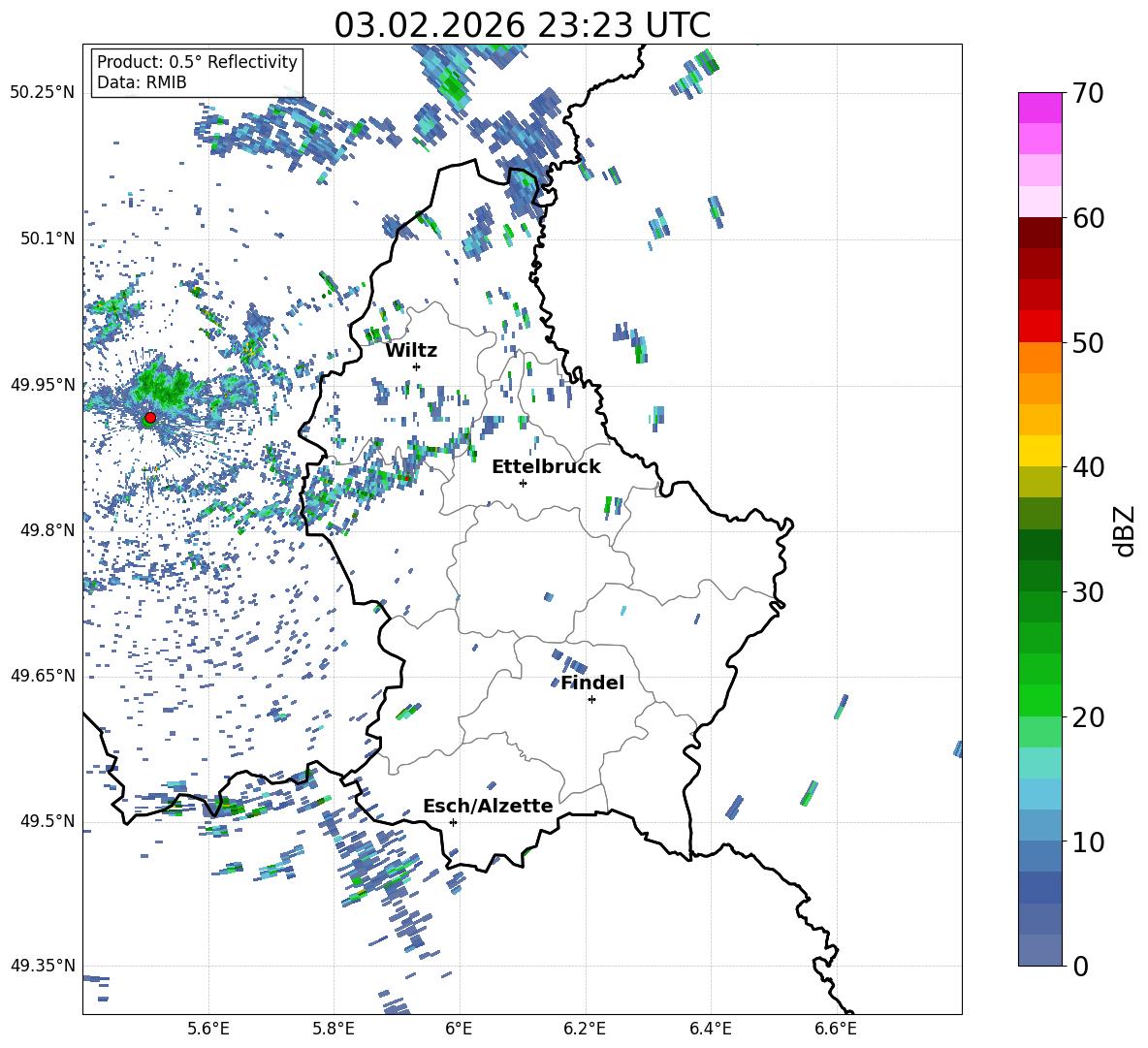1148x1048 pixels.
Task: Click the magenta top colorbar segment
Action: click(x=1040, y=109)
